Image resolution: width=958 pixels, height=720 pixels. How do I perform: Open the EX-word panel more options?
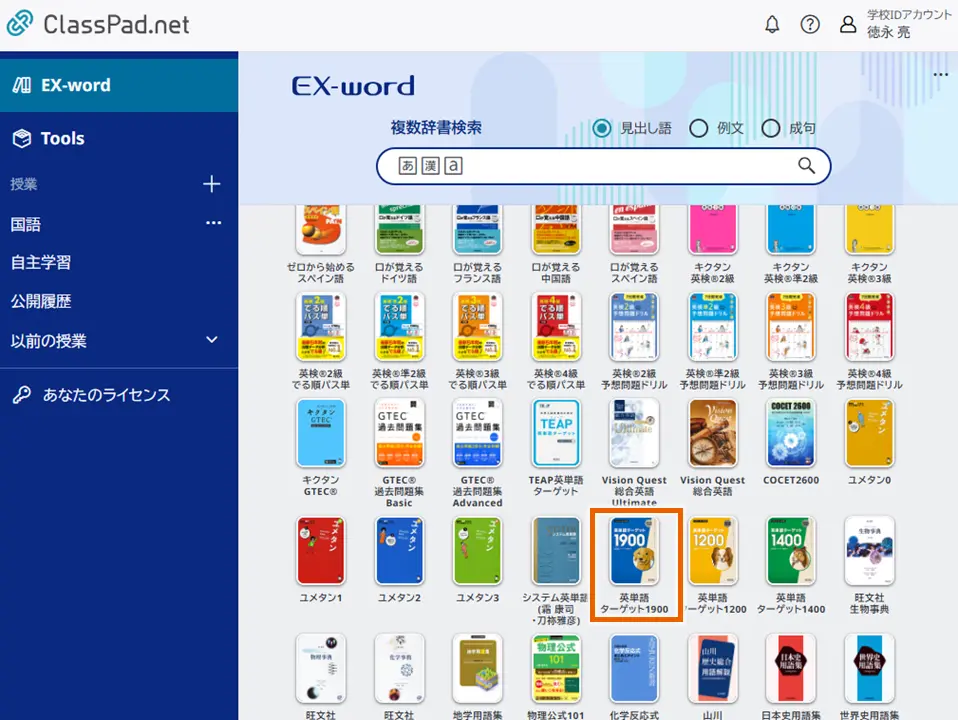pos(940,75)
